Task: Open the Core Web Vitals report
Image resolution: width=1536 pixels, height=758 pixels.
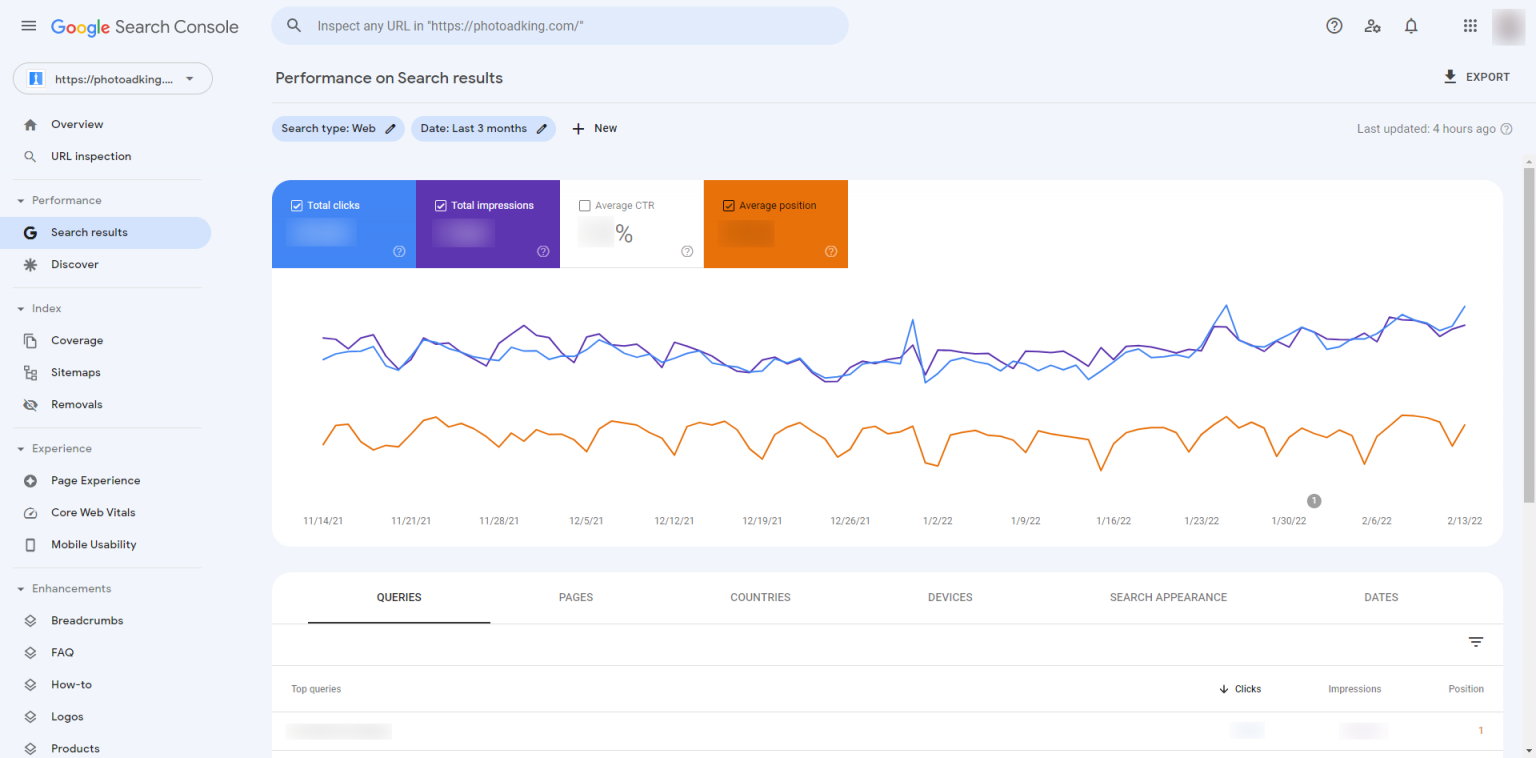Action: 92,512
